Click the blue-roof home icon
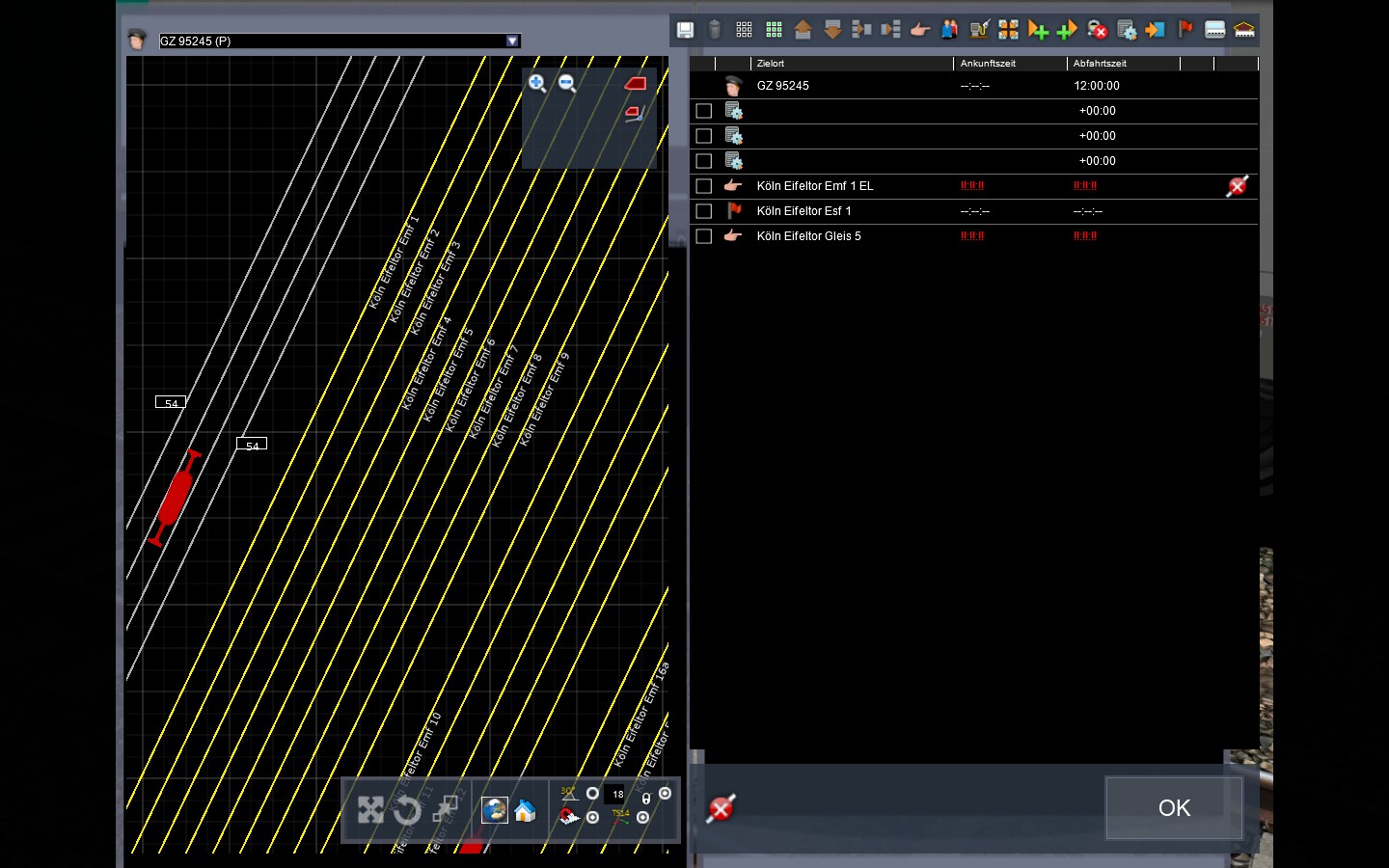1389x868 pixels. point(525,810)
